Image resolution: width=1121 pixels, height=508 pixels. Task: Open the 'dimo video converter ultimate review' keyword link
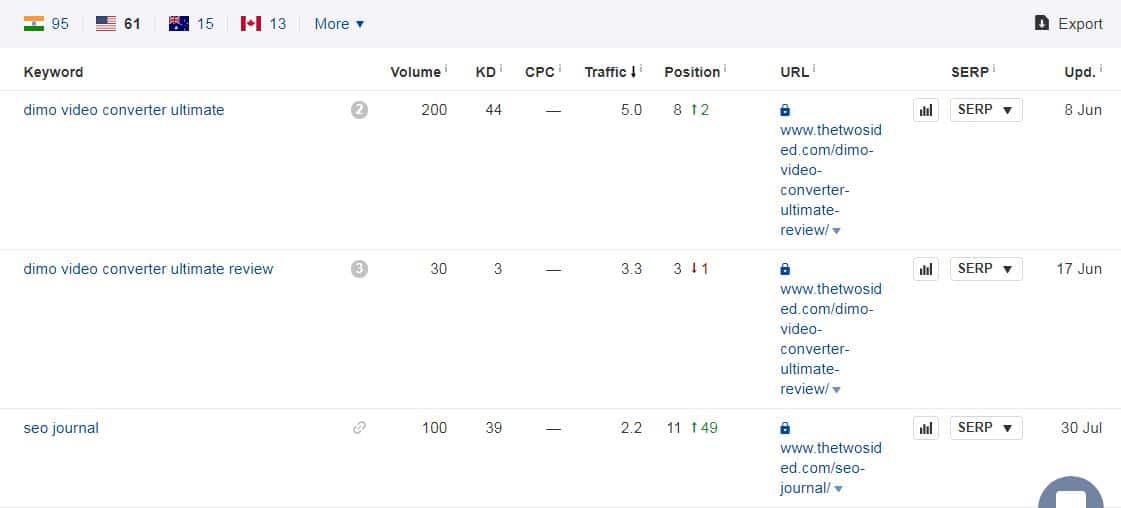(x=148, y=269)
